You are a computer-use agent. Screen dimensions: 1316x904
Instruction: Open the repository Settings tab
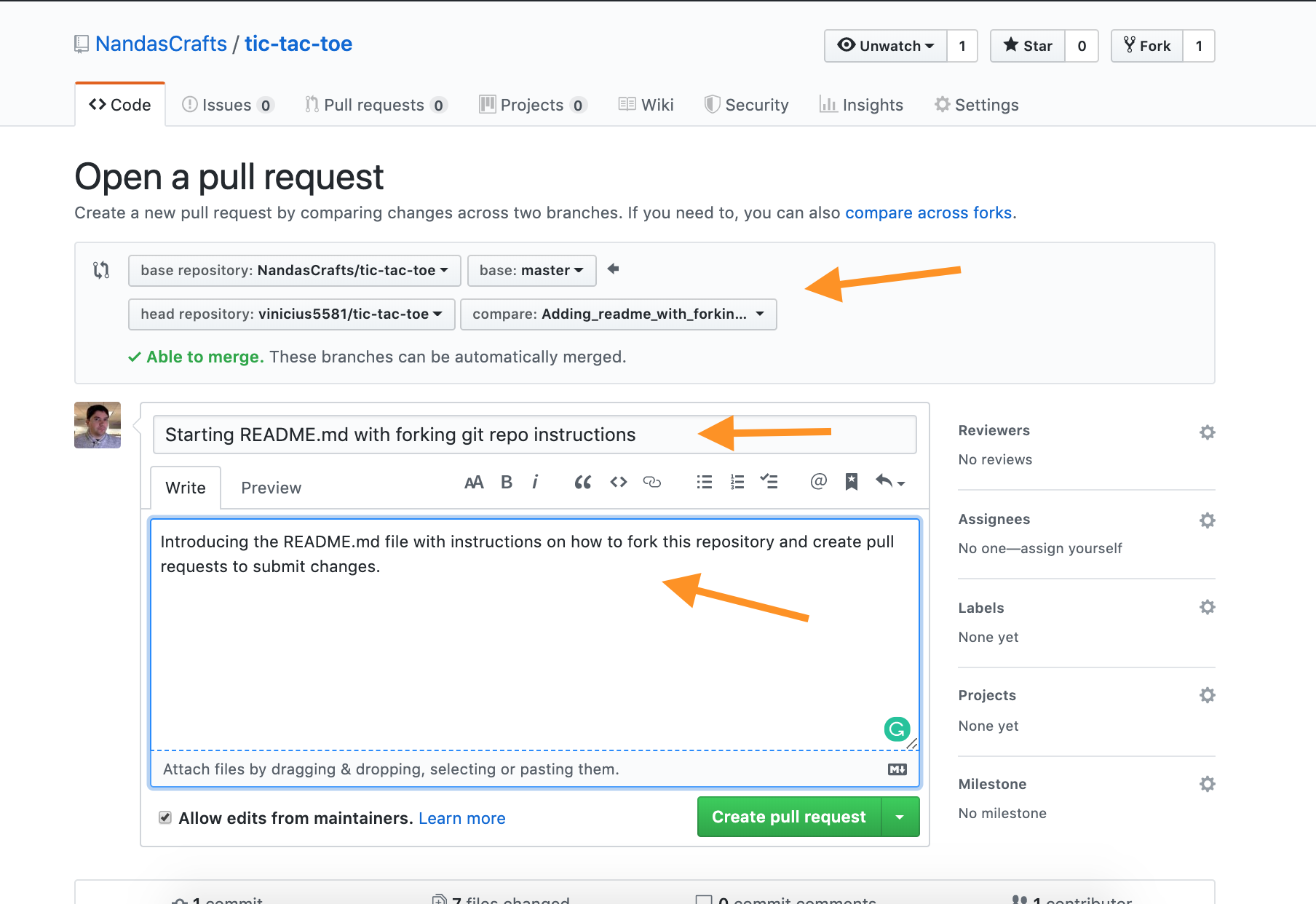pyautogui.click(x=977, y=105)
